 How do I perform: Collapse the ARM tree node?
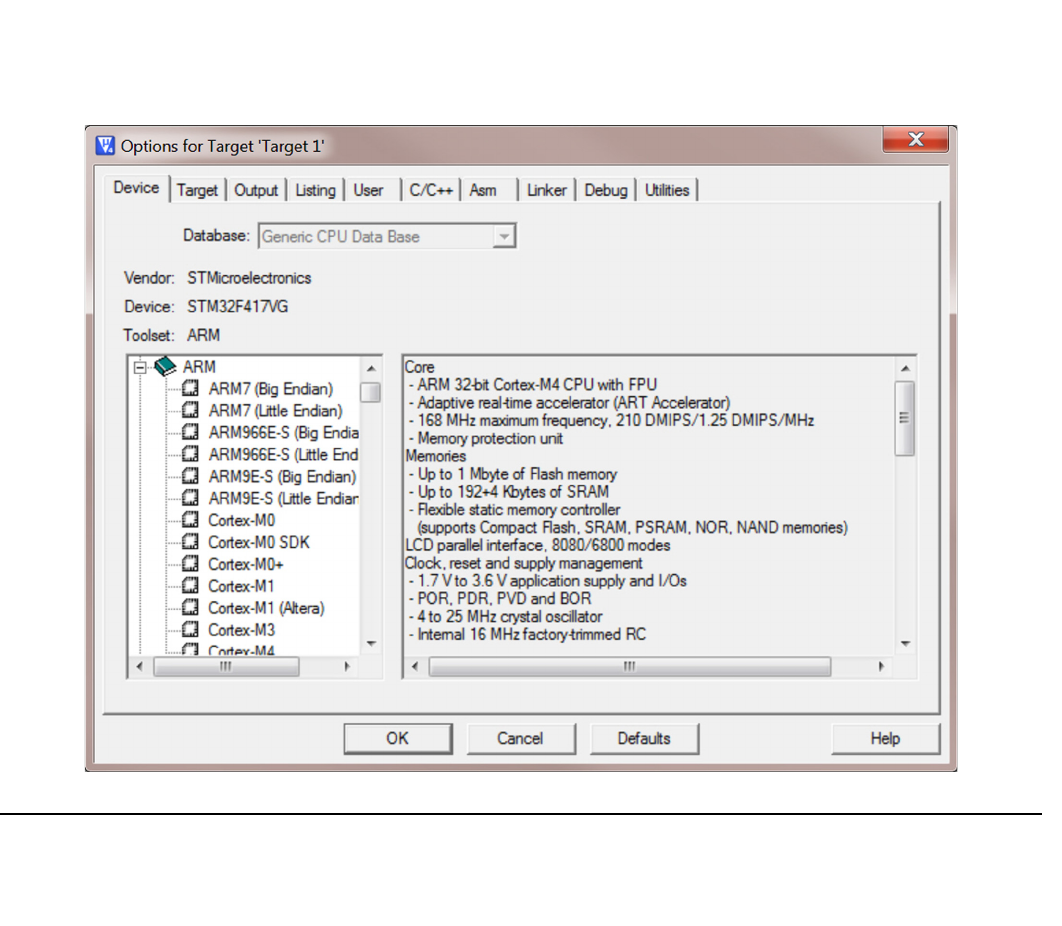click(x=140, y=367)
